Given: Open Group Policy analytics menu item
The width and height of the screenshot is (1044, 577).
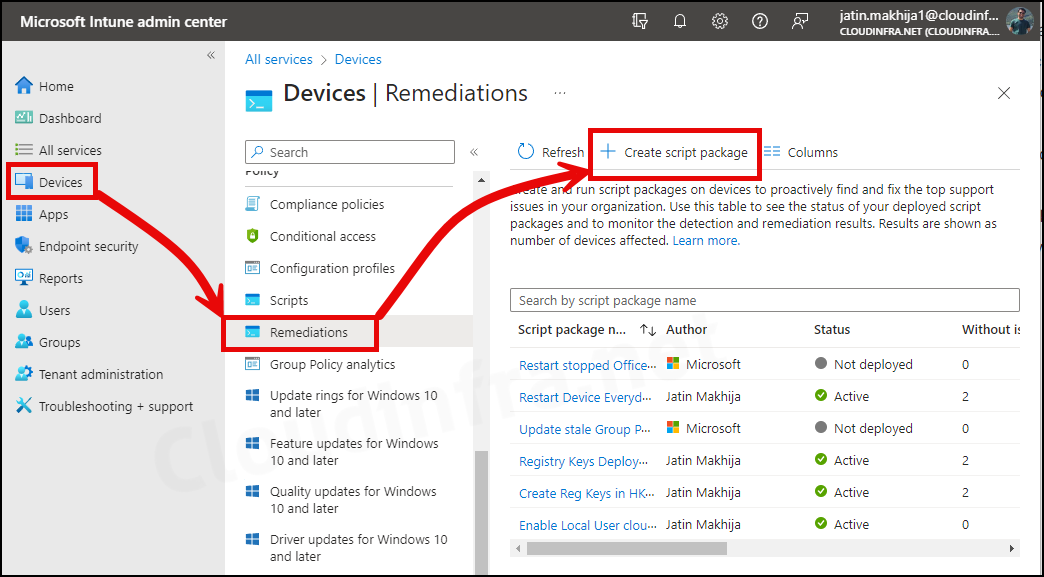Looking at the screenshot, I should [332, 364].
